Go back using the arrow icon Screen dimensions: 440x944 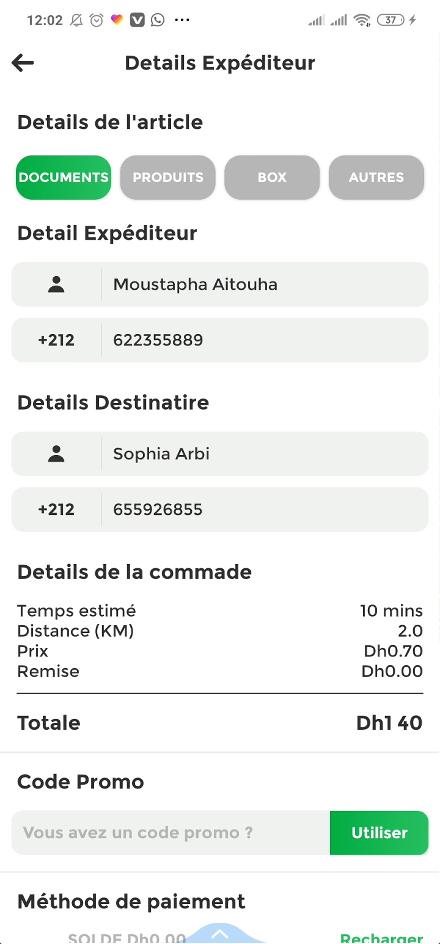(23, 63)
